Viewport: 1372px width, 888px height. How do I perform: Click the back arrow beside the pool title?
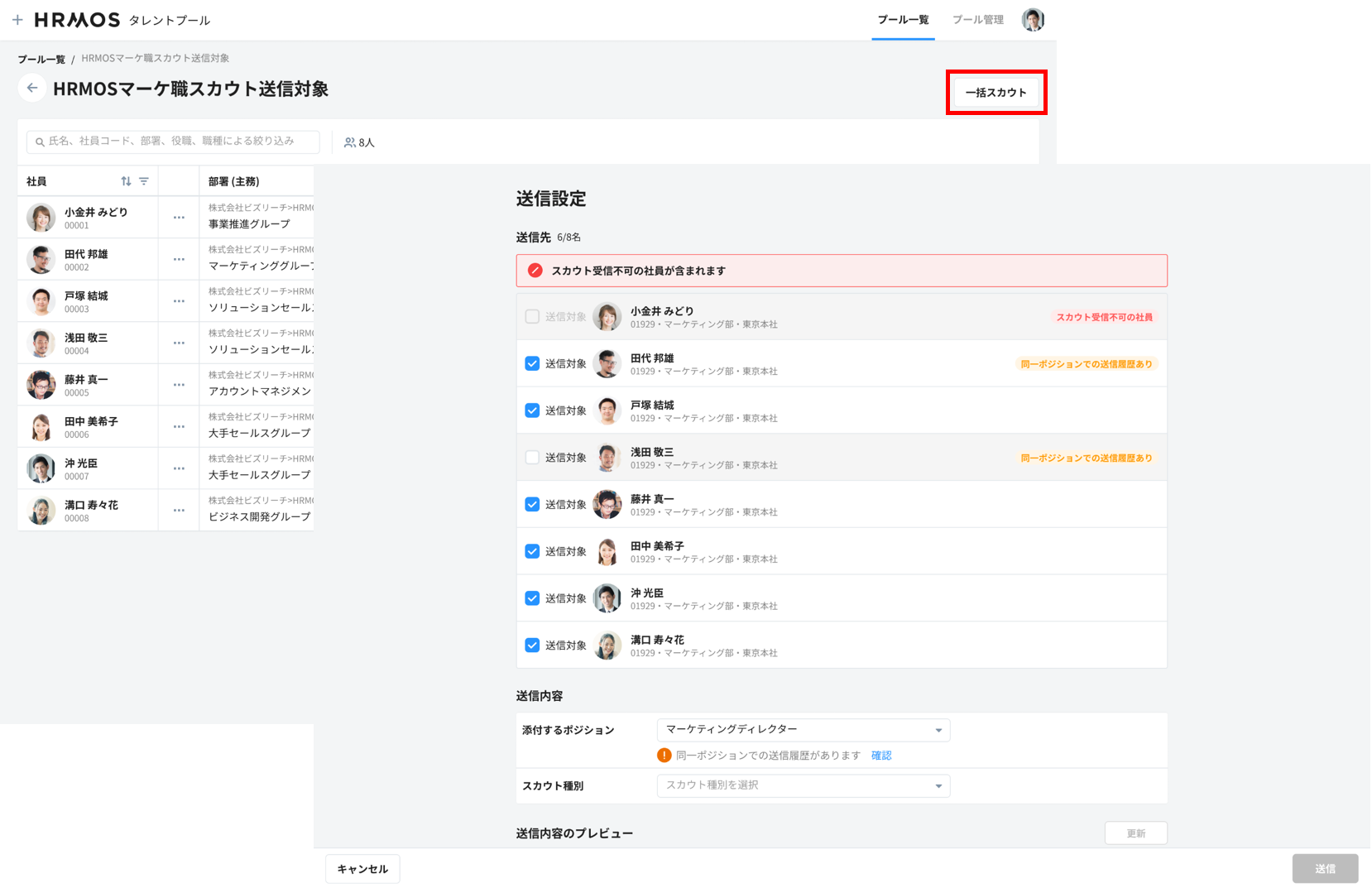32,88
